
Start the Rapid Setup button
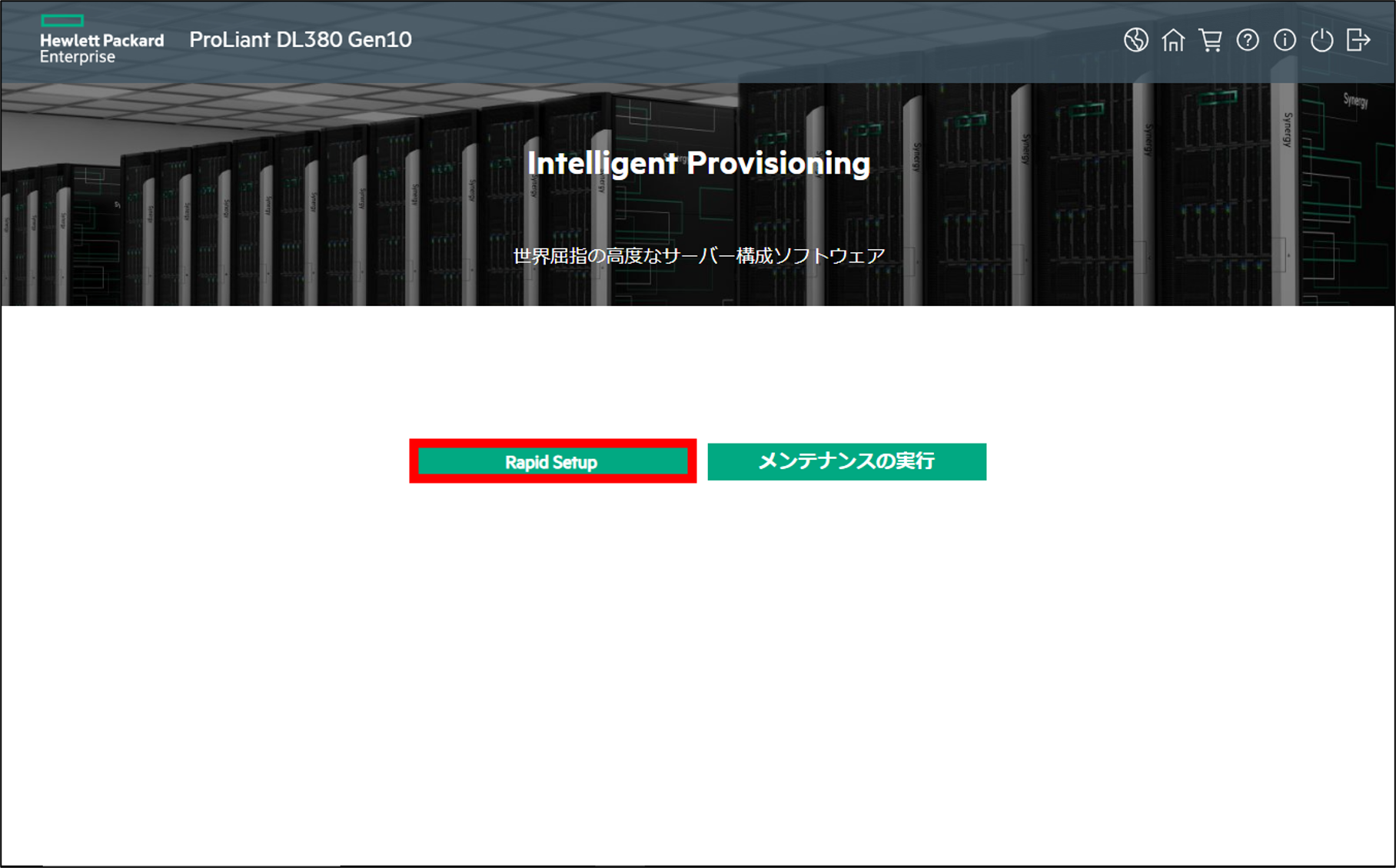pyautogui.click(x=552, y=461)
